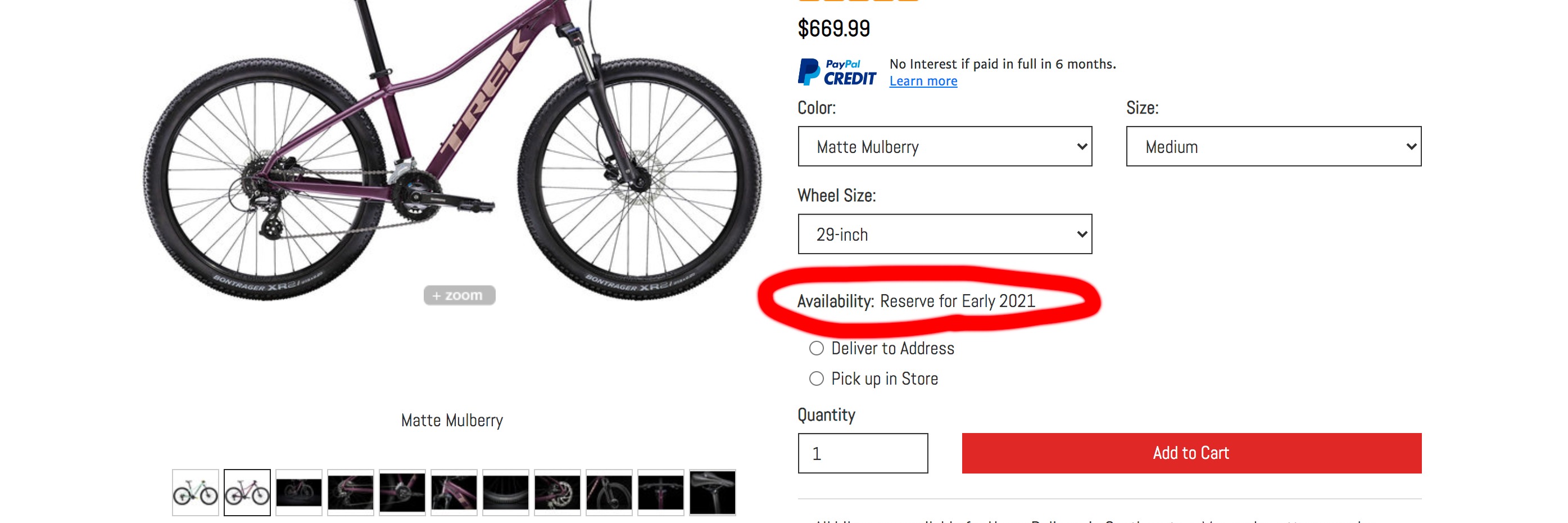
Task: View the disc brake rotor thumbnail
Action: (557, 492)
